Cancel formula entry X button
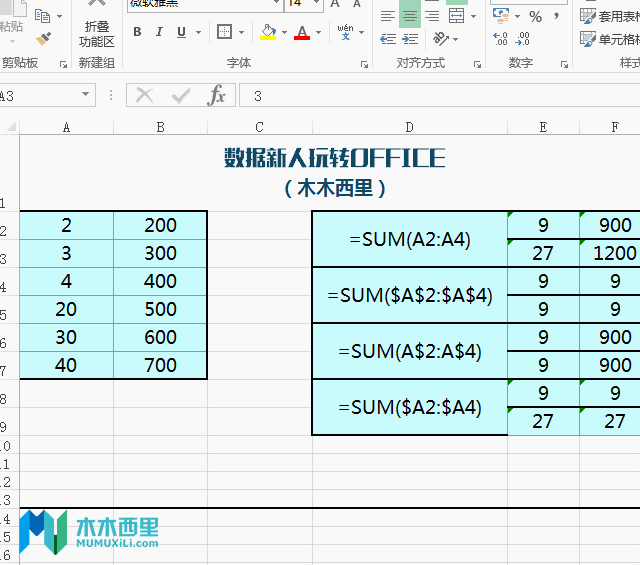 pos(144,96)
